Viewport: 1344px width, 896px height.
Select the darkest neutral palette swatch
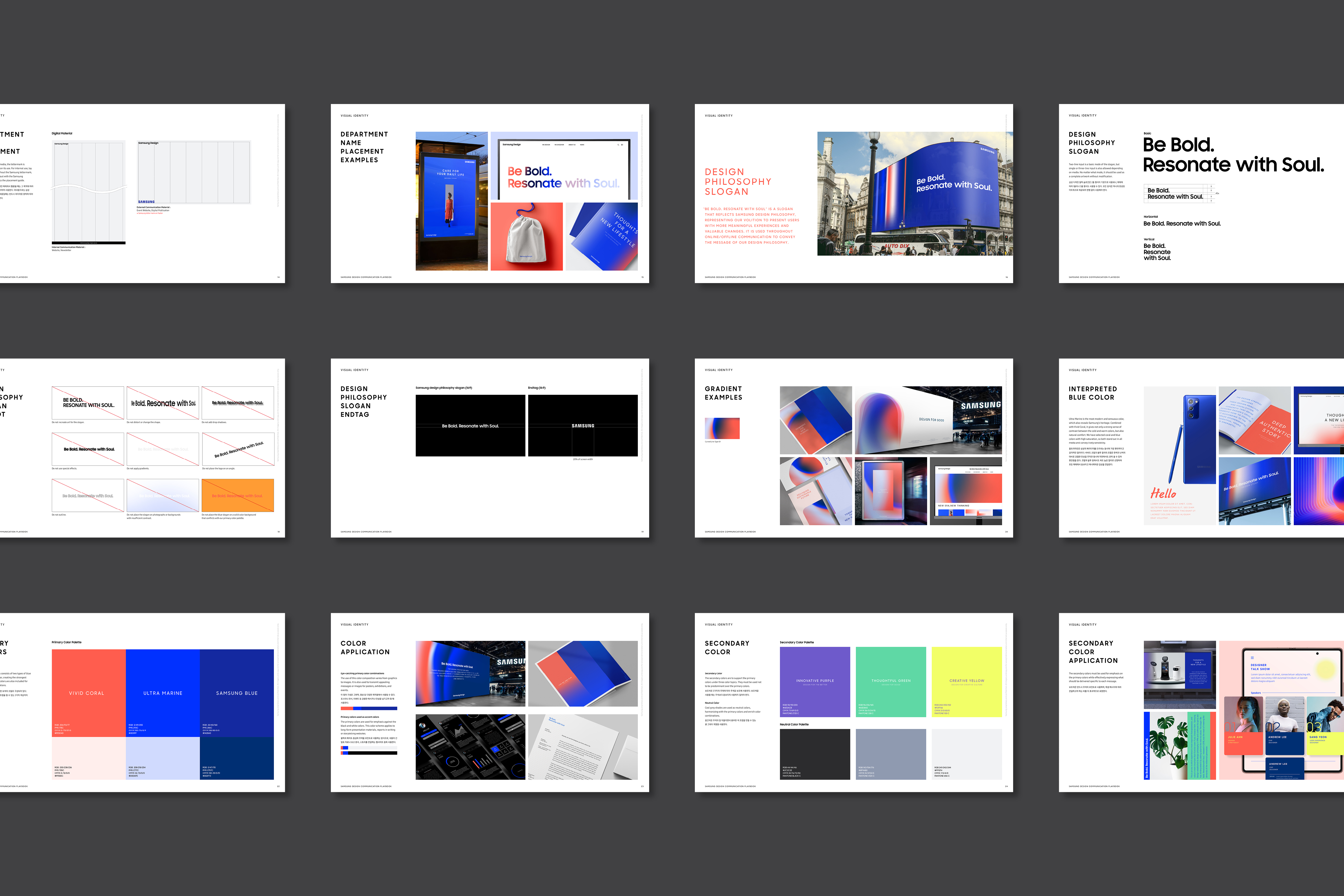(815, 754)
